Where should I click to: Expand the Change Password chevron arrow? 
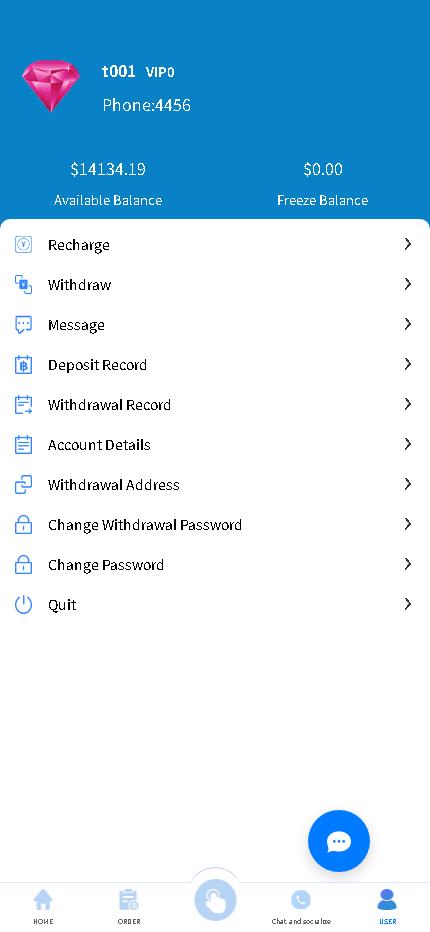(408, 563)
